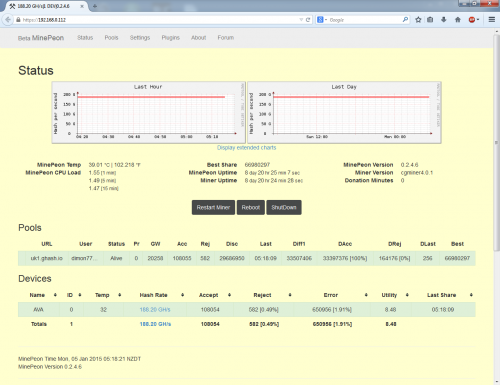Viewport: 500px width, 385px height.
Task: Click Totals row 188.20 GH/s link
Action: point(155,324)
